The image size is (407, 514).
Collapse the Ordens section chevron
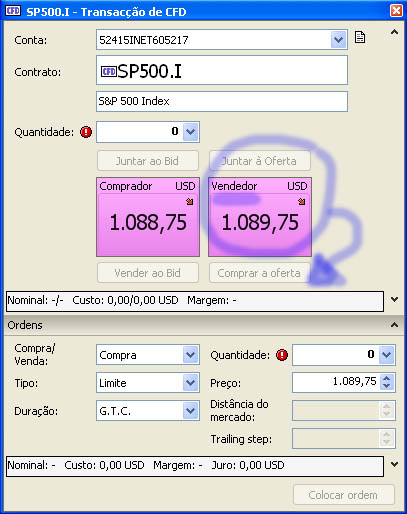click(394, 325)
